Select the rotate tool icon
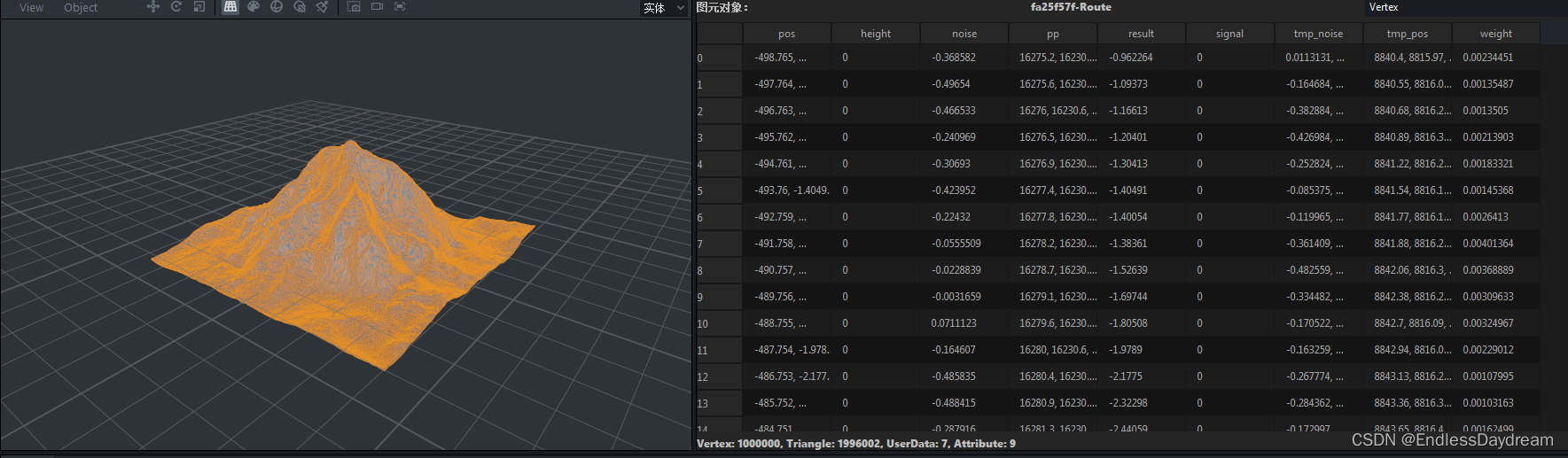This screenshot has width=1568, height=458. 176,7
